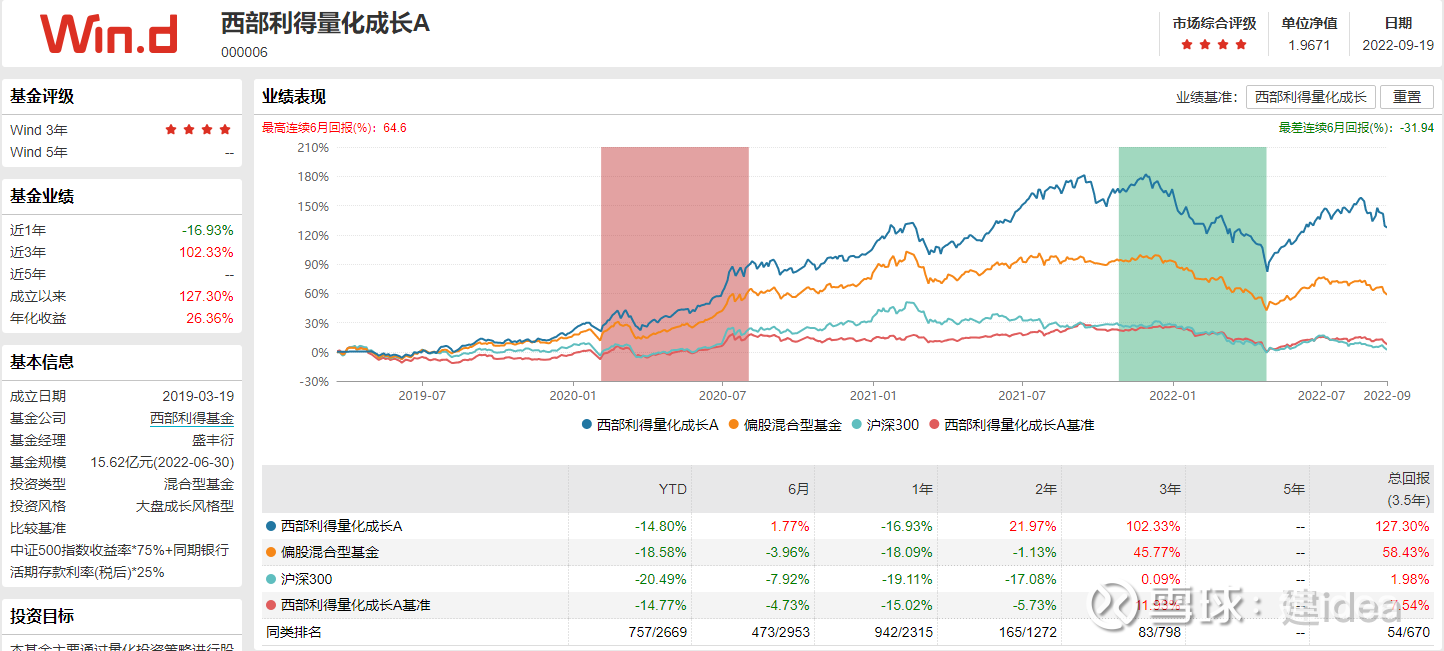Image resolution: width=1444 pixels, height=651 pixels.
Task: Click the 西部利得量化成长A 2年 cell 21.97%
Action: click(1035, 526)
